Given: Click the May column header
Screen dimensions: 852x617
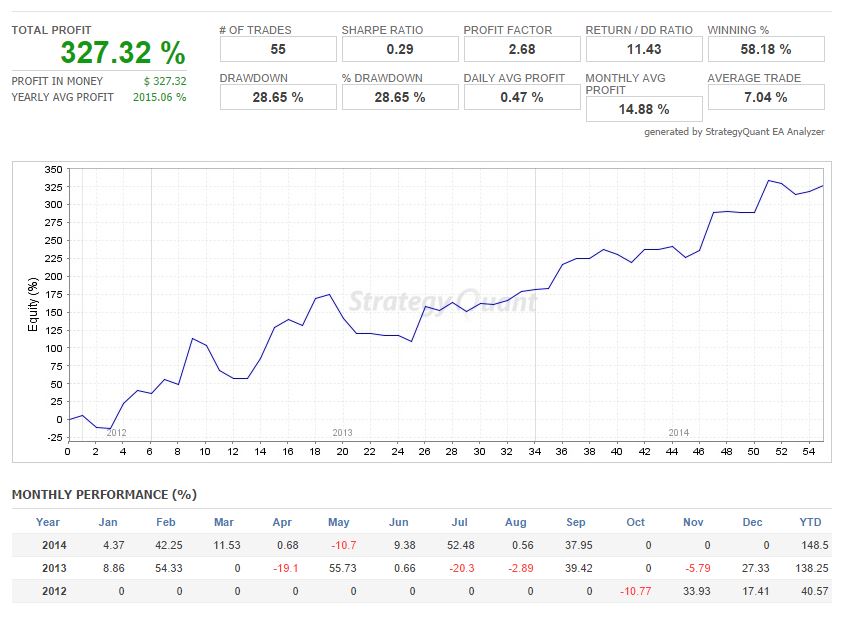Looking at the screenshot, I should click(x=339, y=522).
